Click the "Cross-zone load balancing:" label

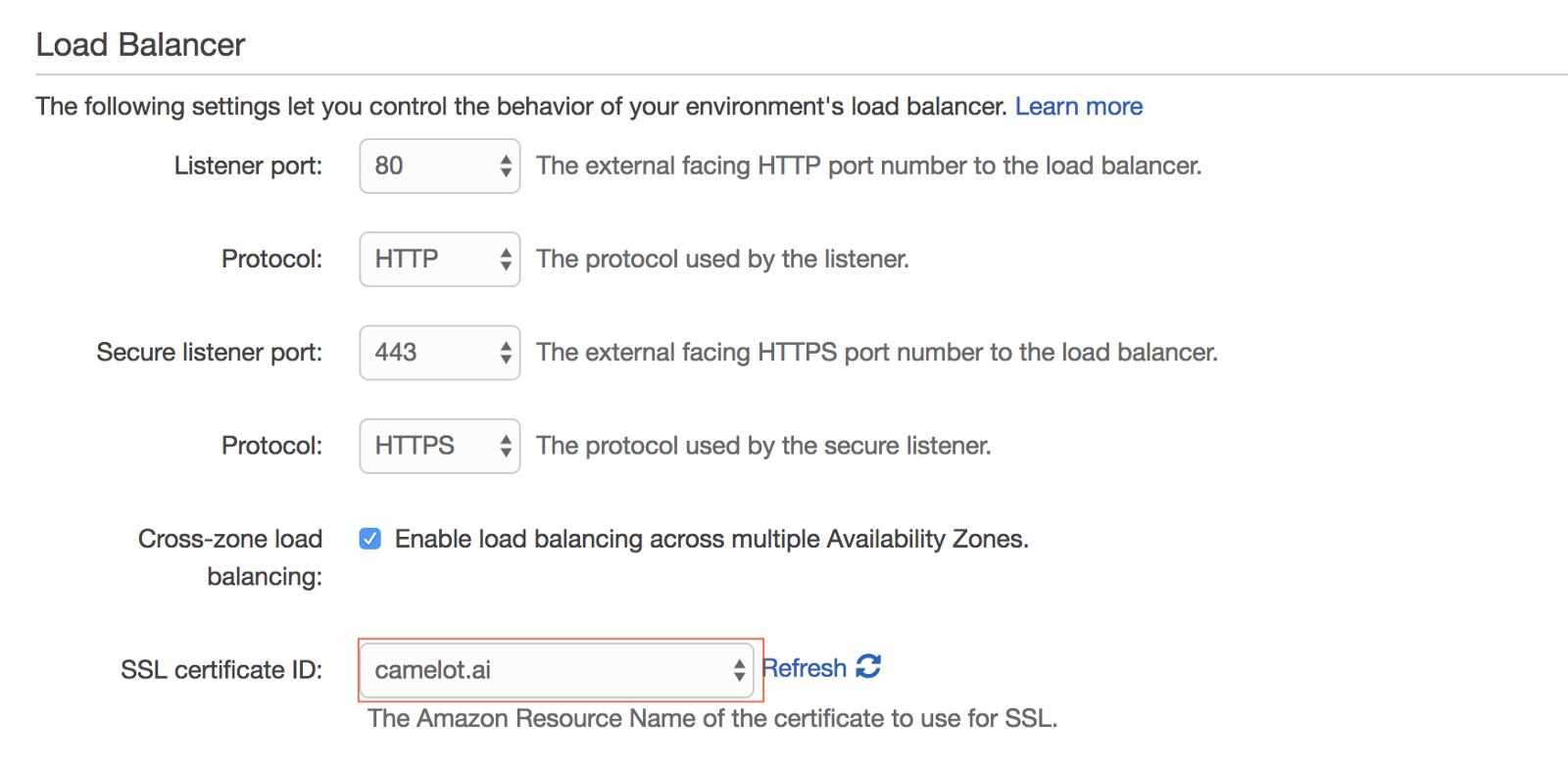tap(231, 556)
